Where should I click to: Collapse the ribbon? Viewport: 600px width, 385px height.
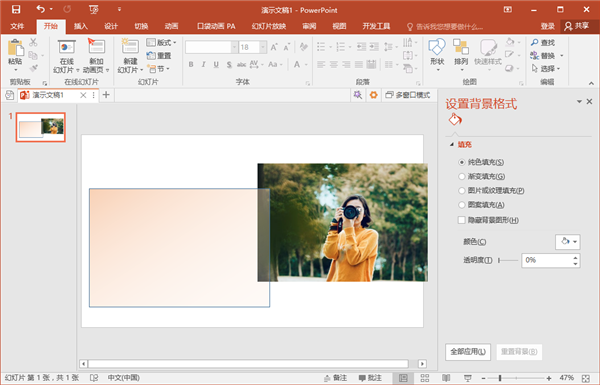[x=591, y=83]
